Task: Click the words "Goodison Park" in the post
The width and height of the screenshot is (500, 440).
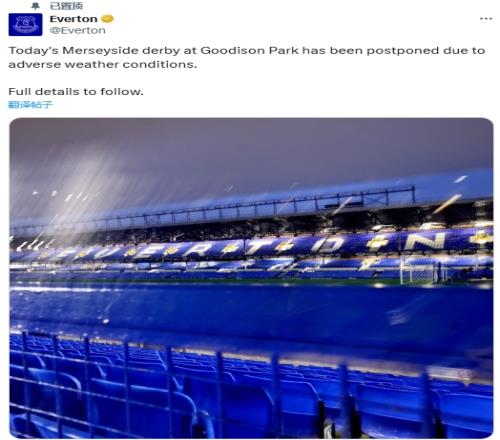Action: pos(249,51)
